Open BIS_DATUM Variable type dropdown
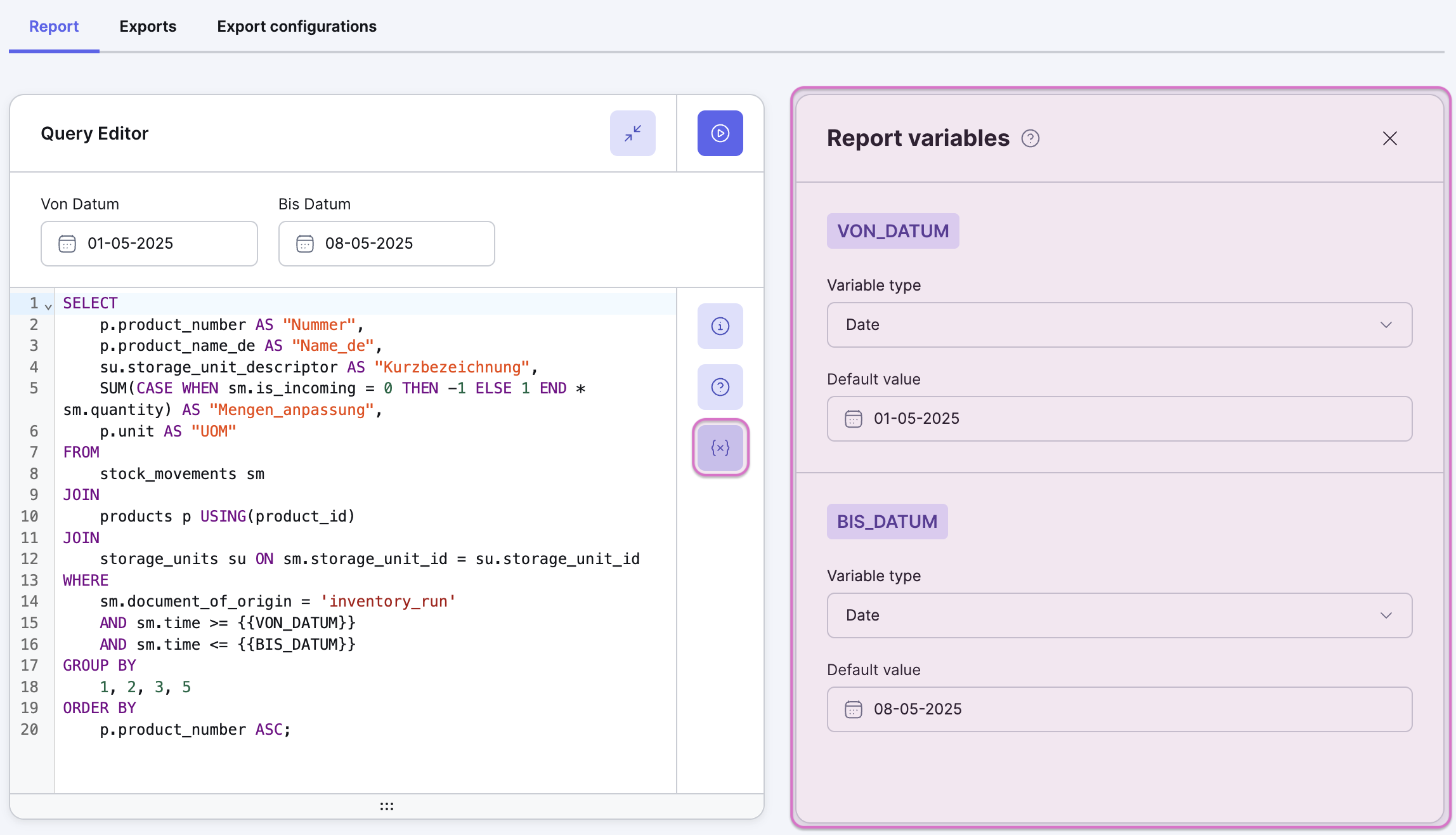 coord(1119,615)
